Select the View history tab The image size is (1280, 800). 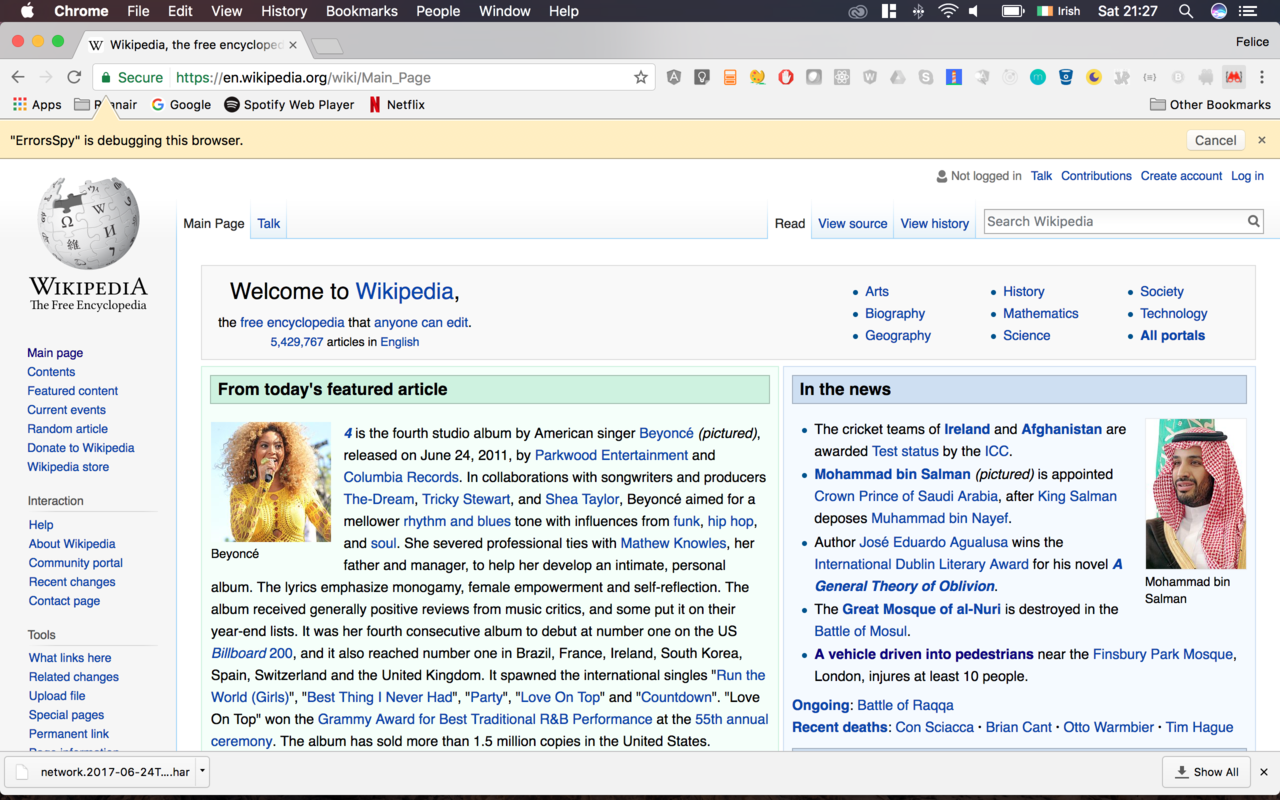(935, 223)
